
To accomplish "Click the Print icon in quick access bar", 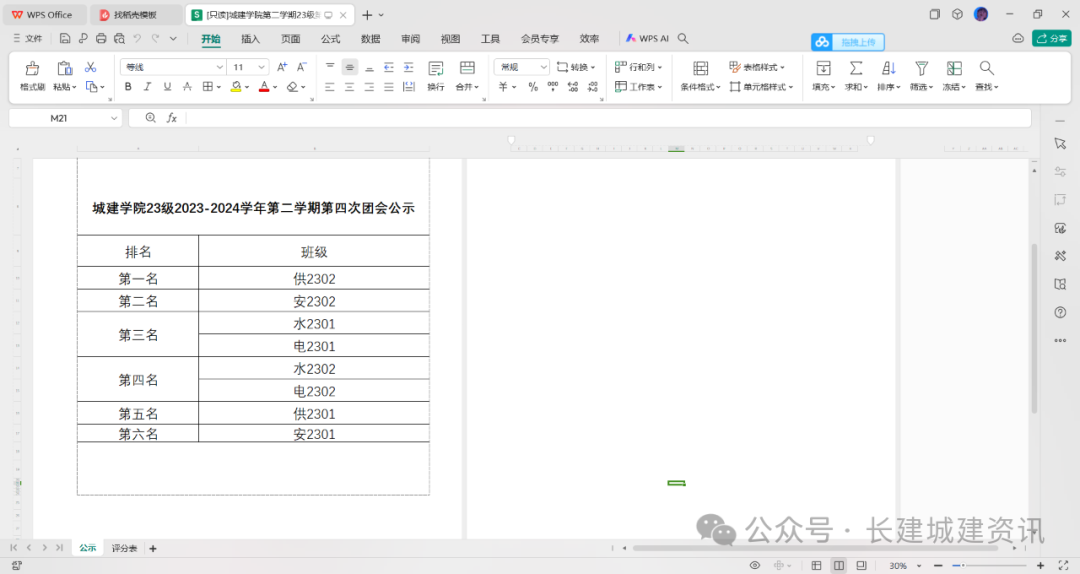I will 101,39.
